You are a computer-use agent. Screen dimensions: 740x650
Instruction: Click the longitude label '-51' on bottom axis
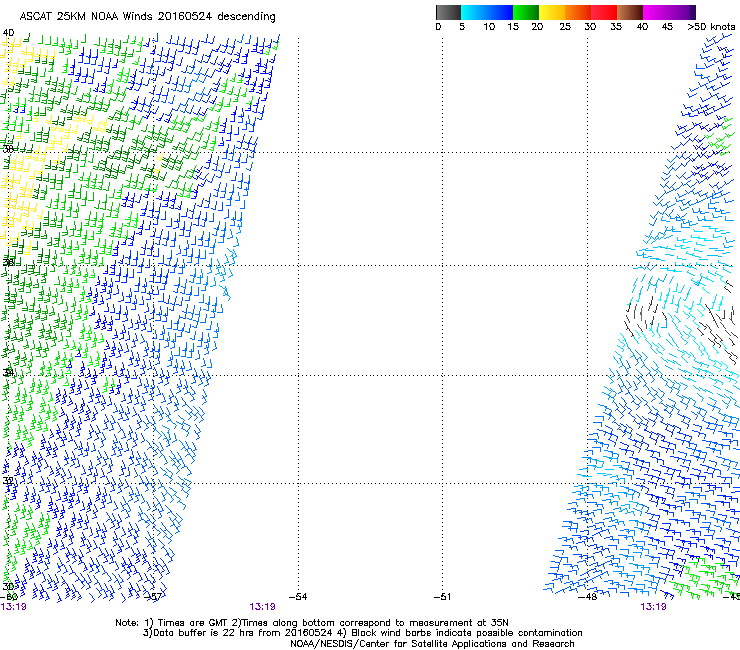(x=442, y=597)
